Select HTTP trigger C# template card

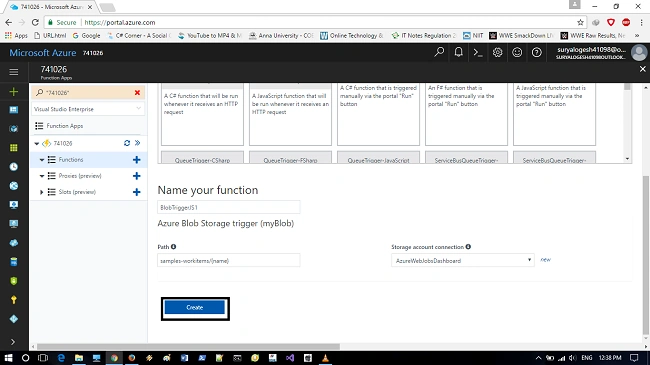[x=202, y=114]
